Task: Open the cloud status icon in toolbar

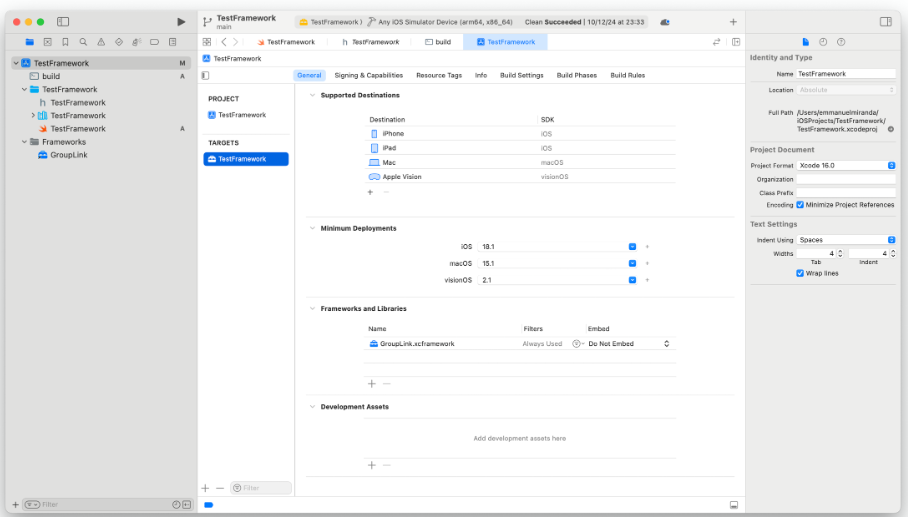Action: coord(665,22)
